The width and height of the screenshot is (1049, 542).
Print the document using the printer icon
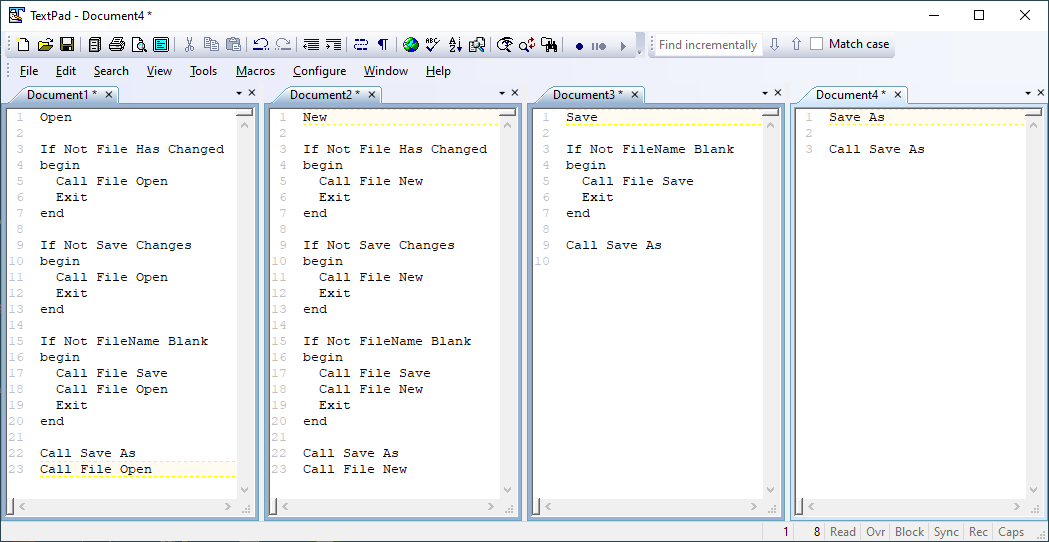(x=117, y=45)
